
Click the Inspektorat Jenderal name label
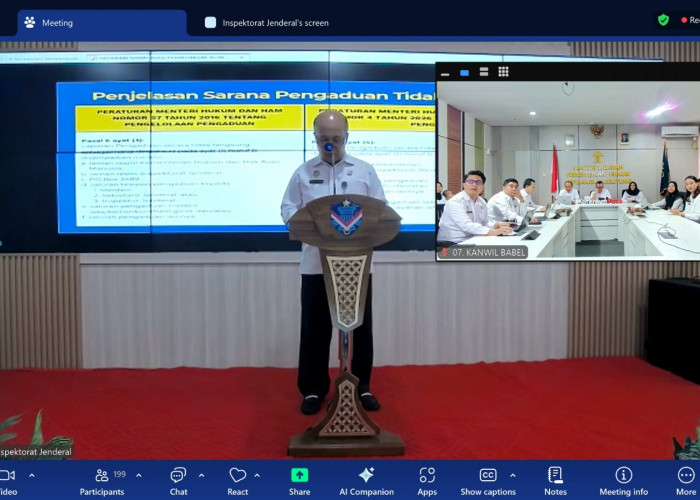tap(36, 452)
